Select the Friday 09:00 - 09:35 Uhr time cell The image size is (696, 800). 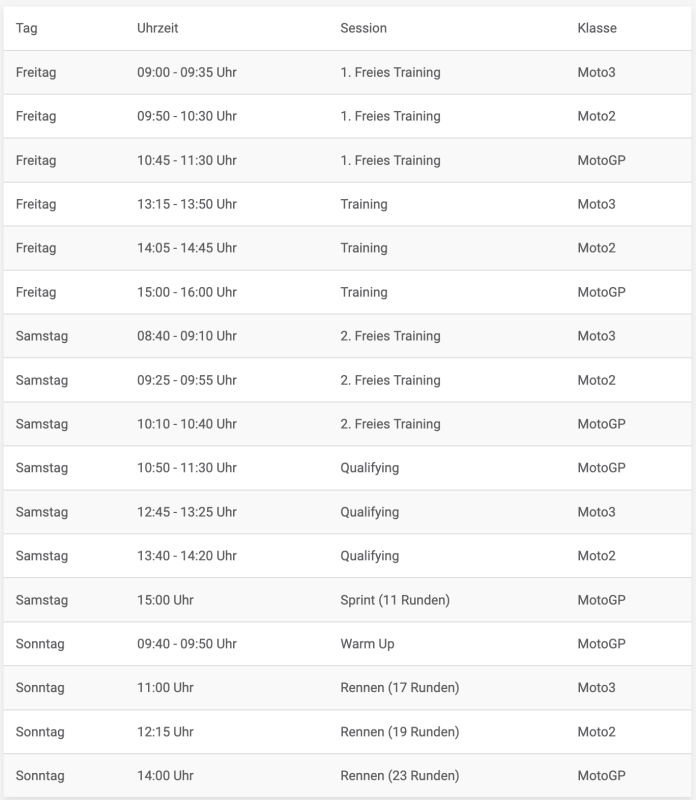(x=187, y=72)
